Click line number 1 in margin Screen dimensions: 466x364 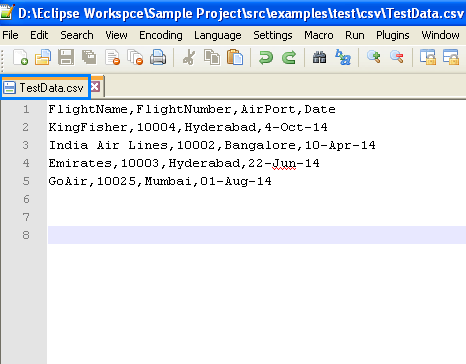pos(26,109)
